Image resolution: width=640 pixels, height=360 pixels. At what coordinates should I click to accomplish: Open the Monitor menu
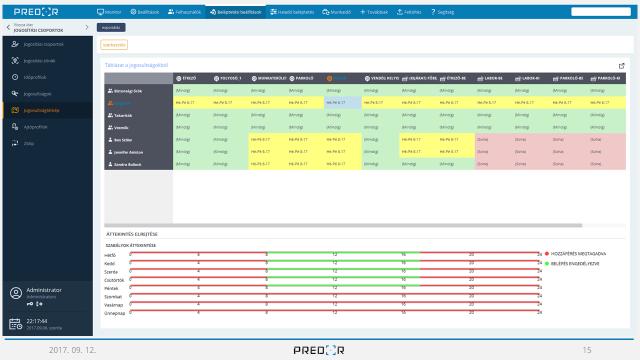coord(109,12)
